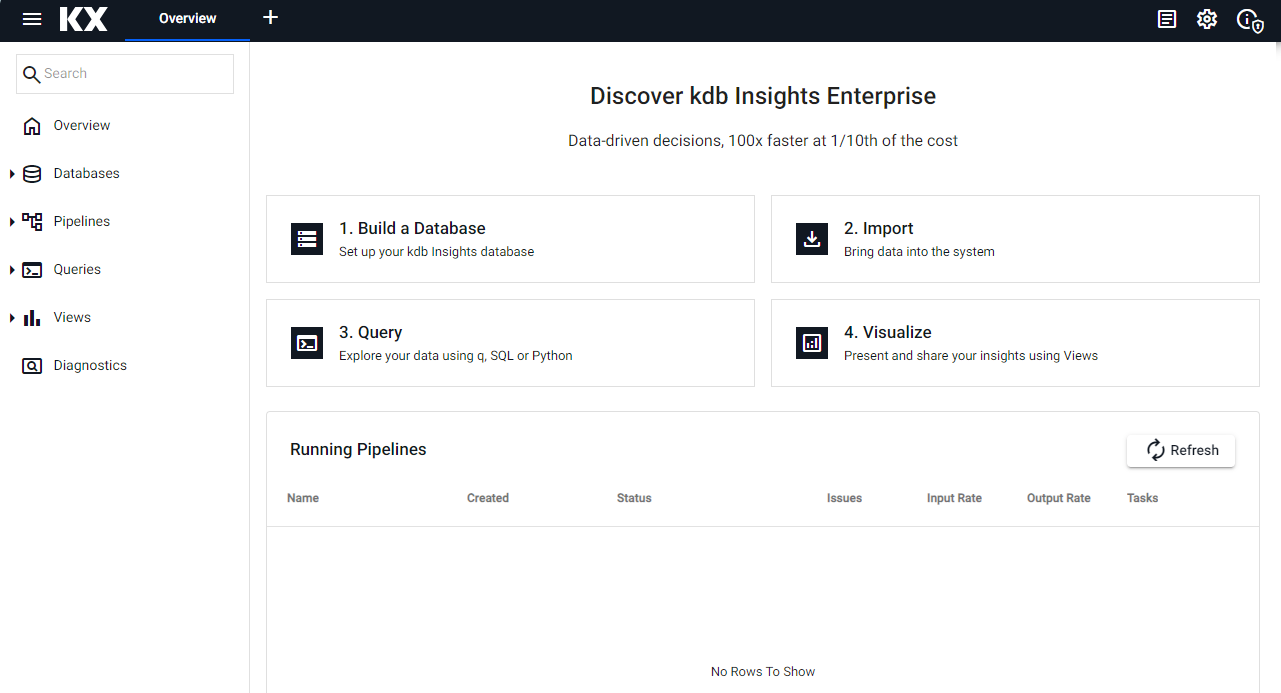The image size is (1281, 693).
Task: Open the hamburger main menu
Action: [32, 19]
